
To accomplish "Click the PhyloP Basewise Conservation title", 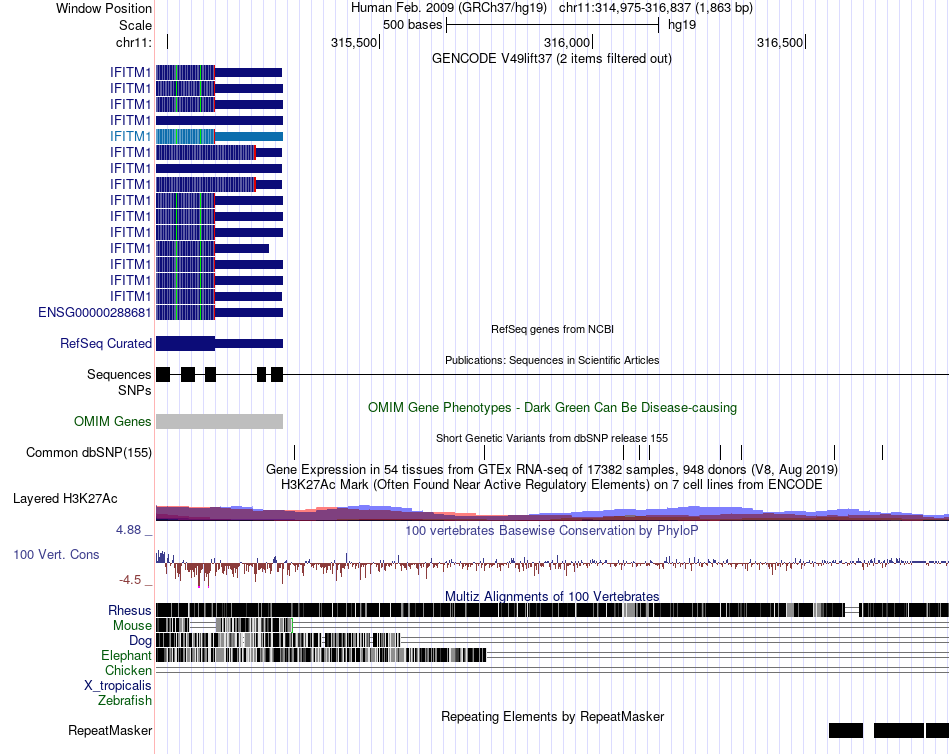I will click(x=552, y=530).
